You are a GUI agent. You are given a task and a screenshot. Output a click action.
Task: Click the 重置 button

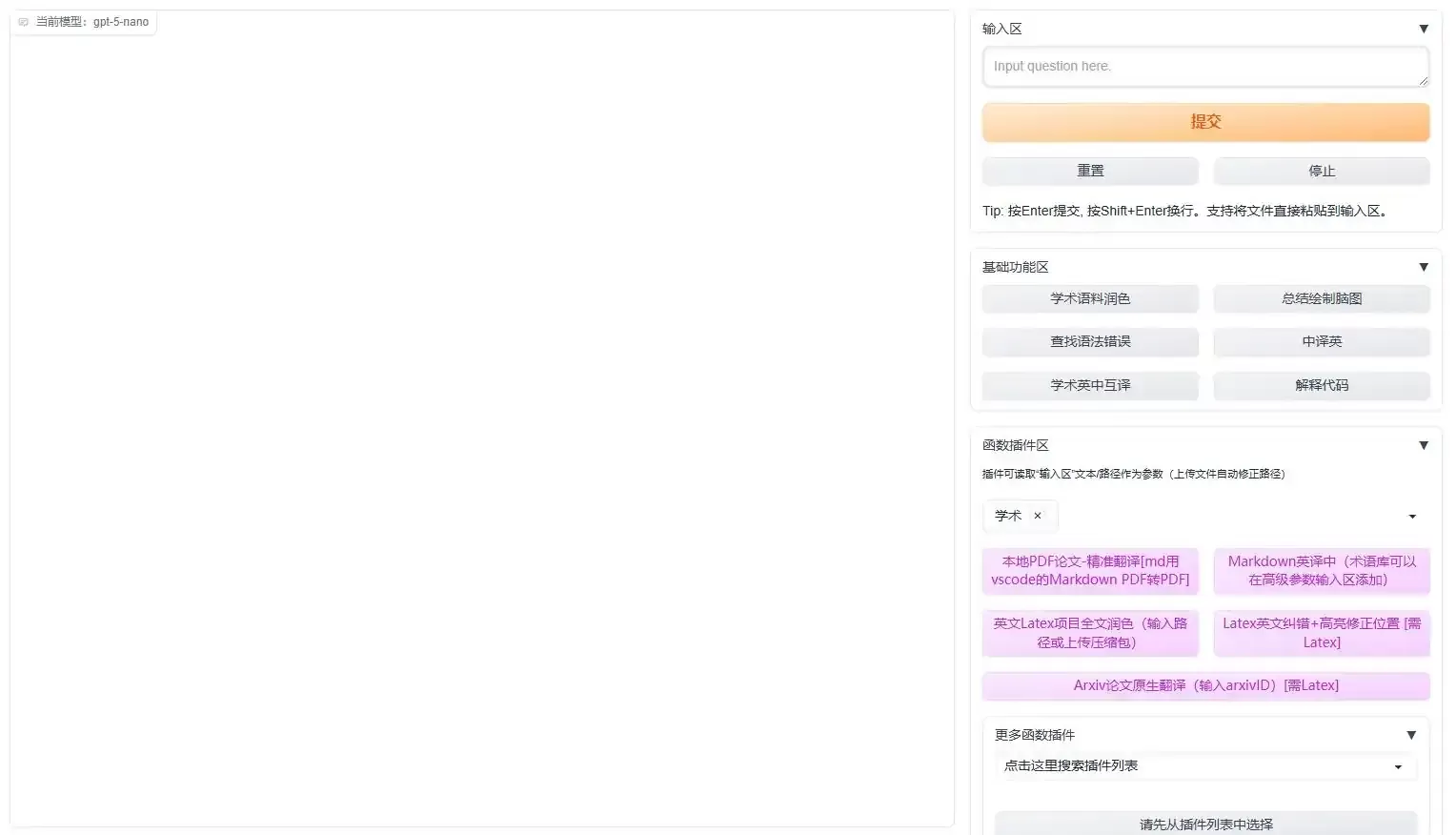pyautogui.click(x=1090, y=171)
